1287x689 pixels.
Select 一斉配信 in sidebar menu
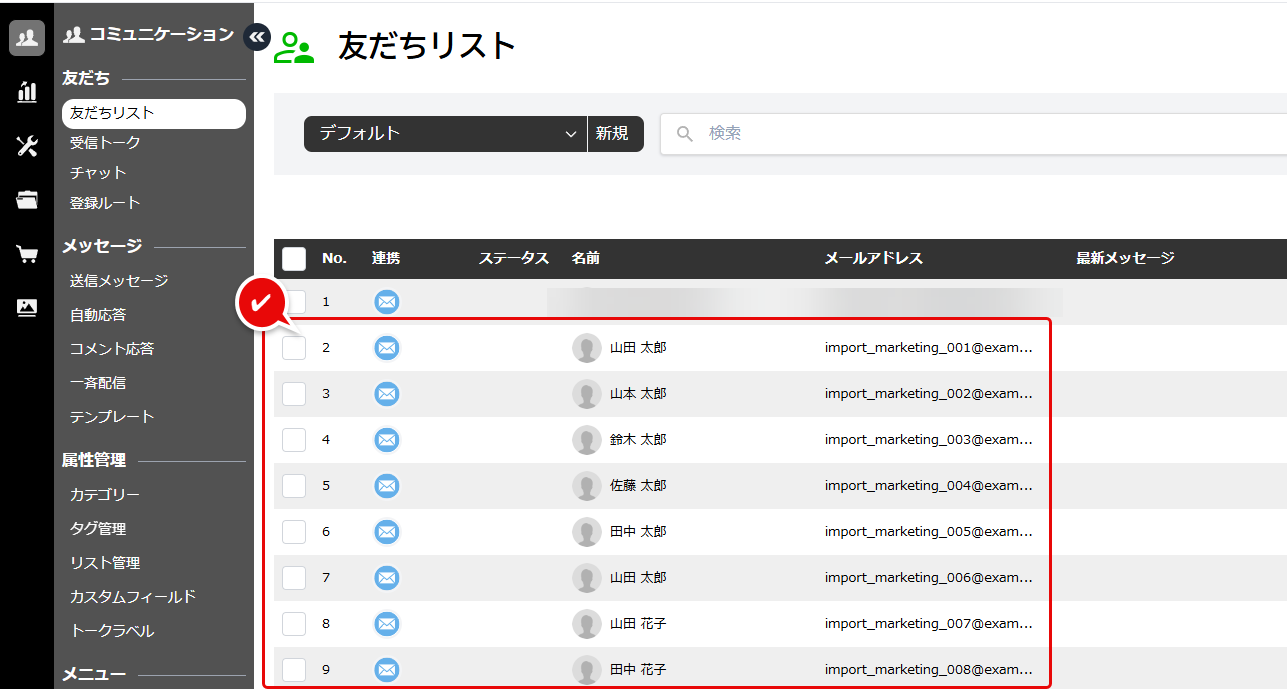click(98, 383)
